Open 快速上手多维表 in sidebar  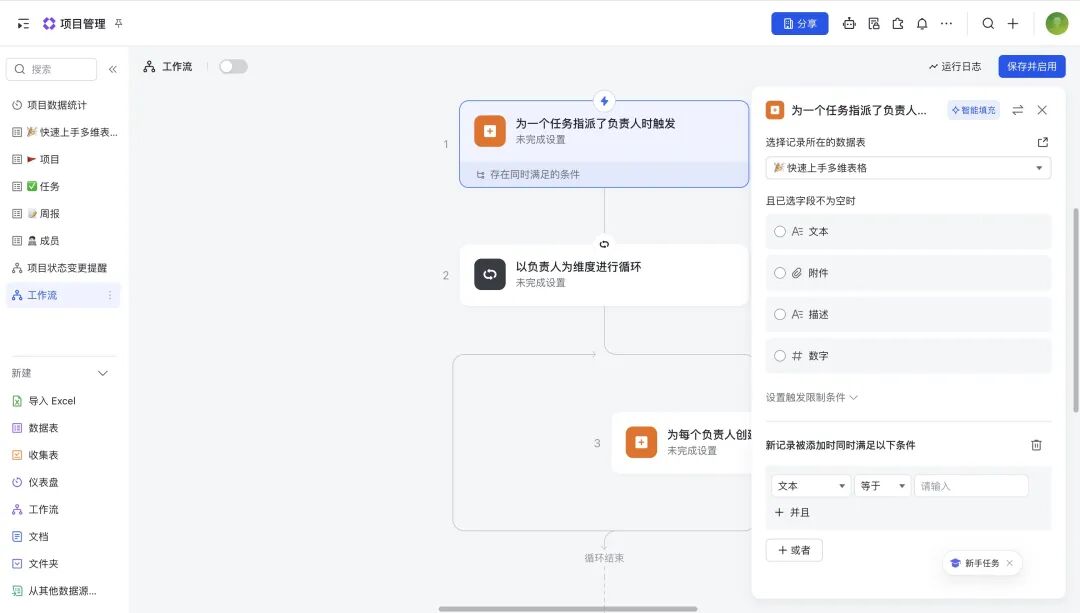pos(65,132)
